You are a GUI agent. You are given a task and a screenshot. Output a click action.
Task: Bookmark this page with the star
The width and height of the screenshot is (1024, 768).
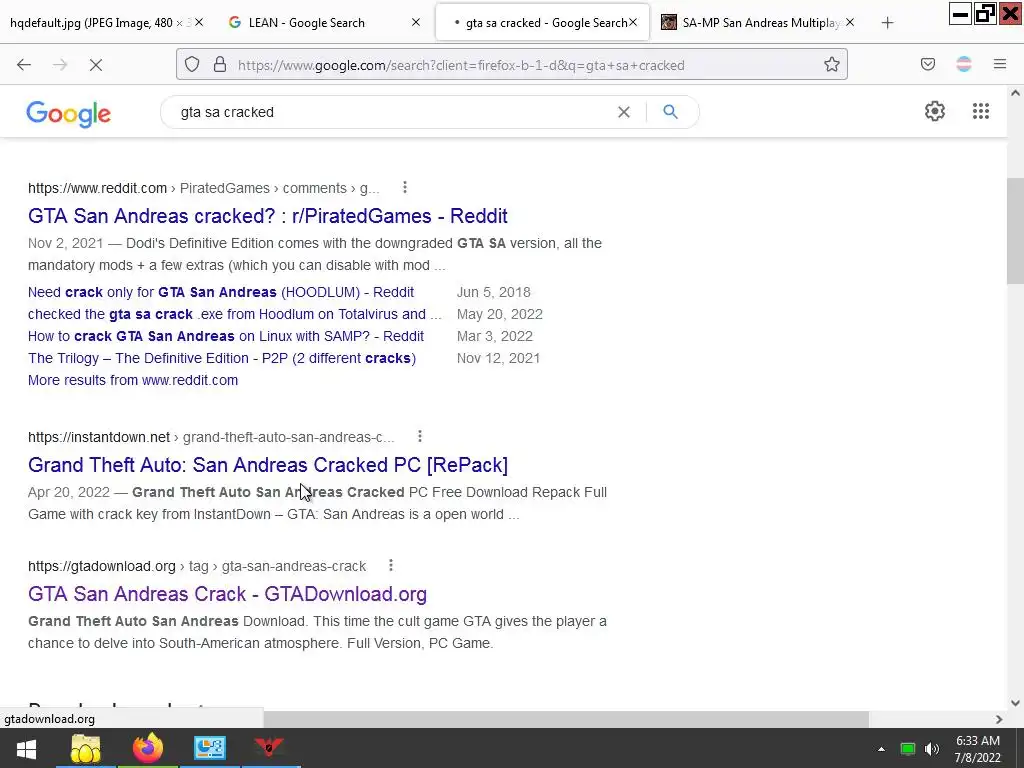click(831, 65)
